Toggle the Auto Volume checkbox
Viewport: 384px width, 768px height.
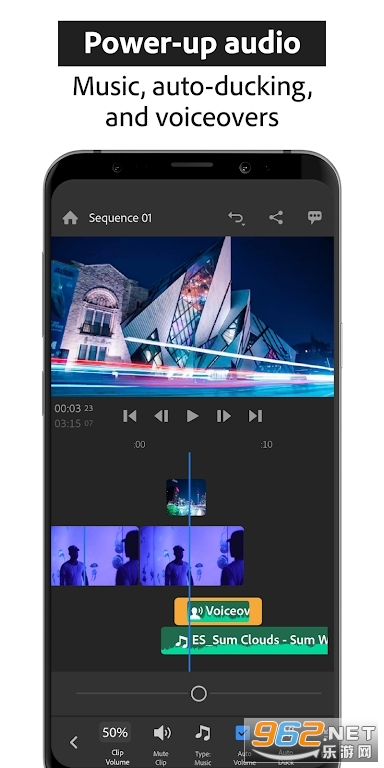coord(242,733)
